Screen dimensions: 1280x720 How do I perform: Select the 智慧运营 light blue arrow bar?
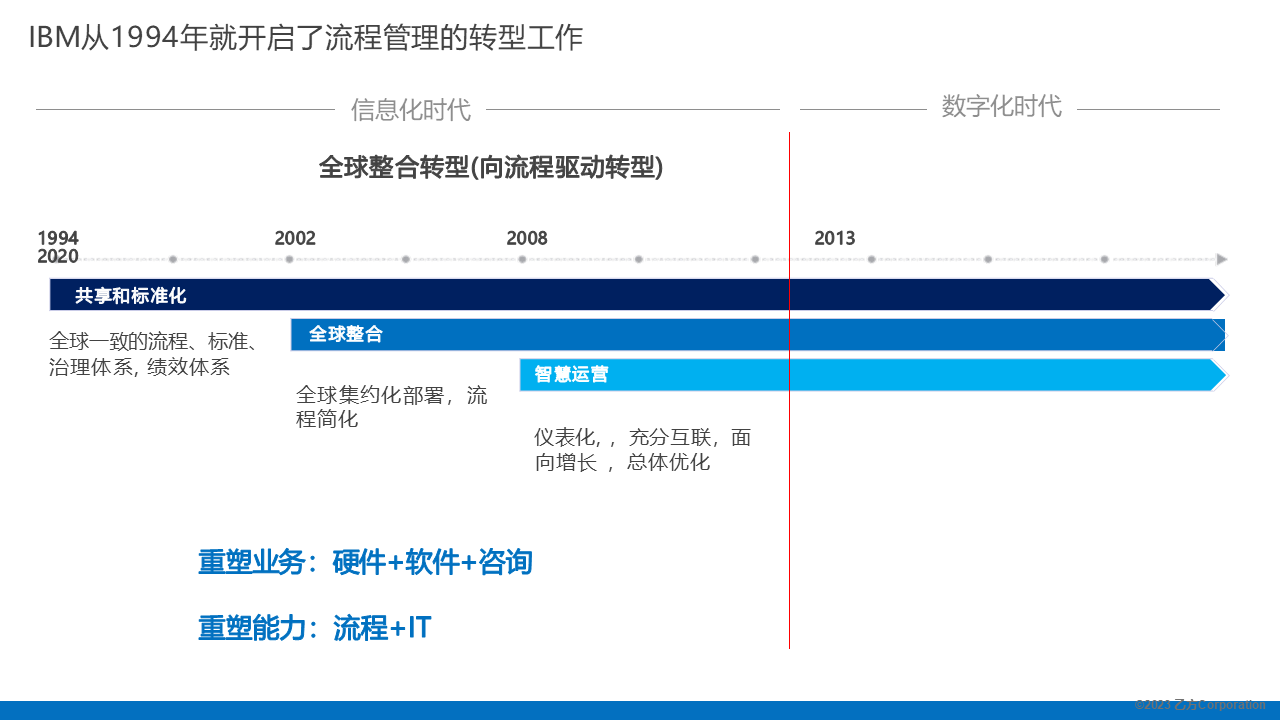(873, 375)
